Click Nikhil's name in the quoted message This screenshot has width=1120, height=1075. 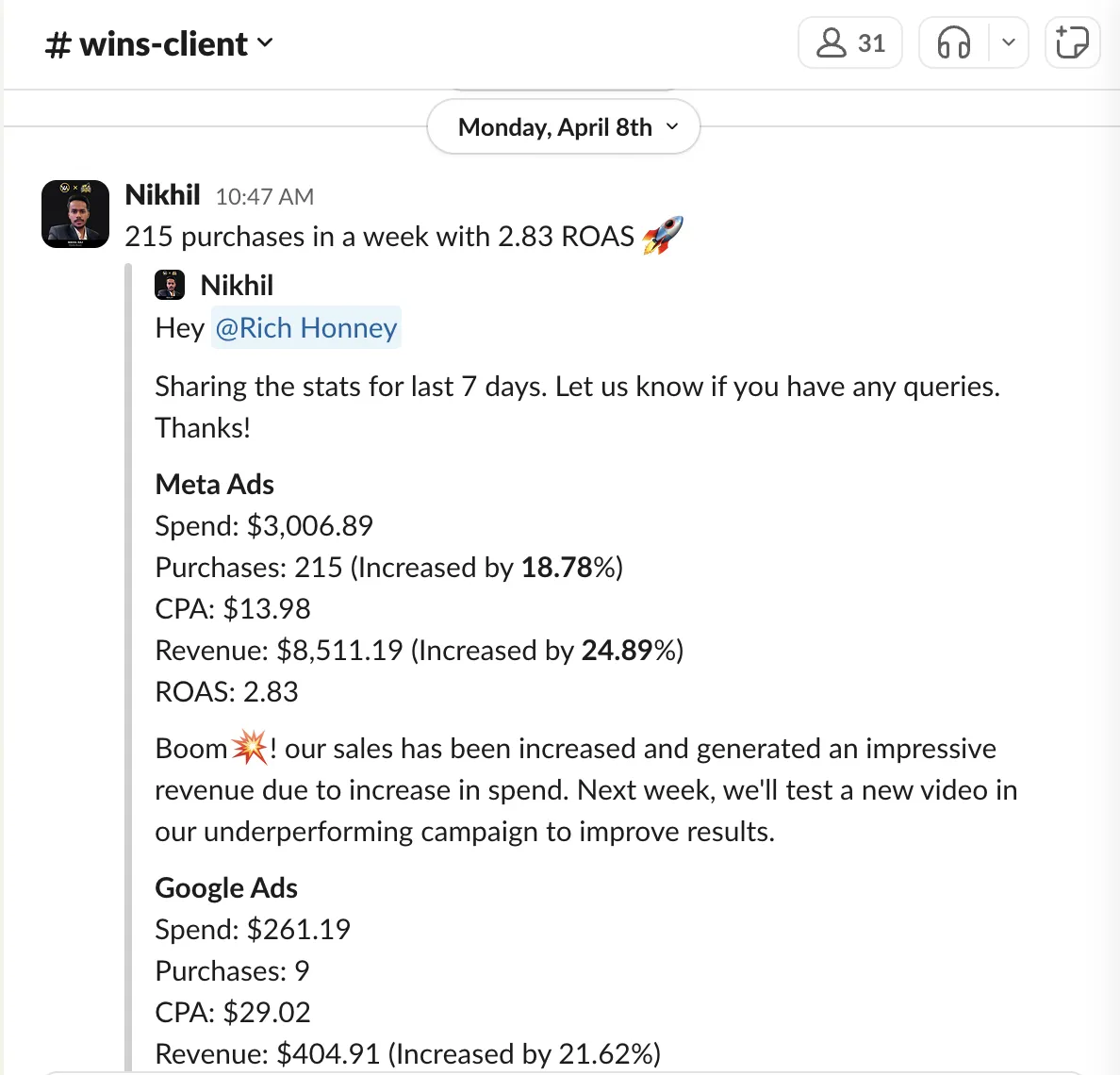tap(237, 286)
